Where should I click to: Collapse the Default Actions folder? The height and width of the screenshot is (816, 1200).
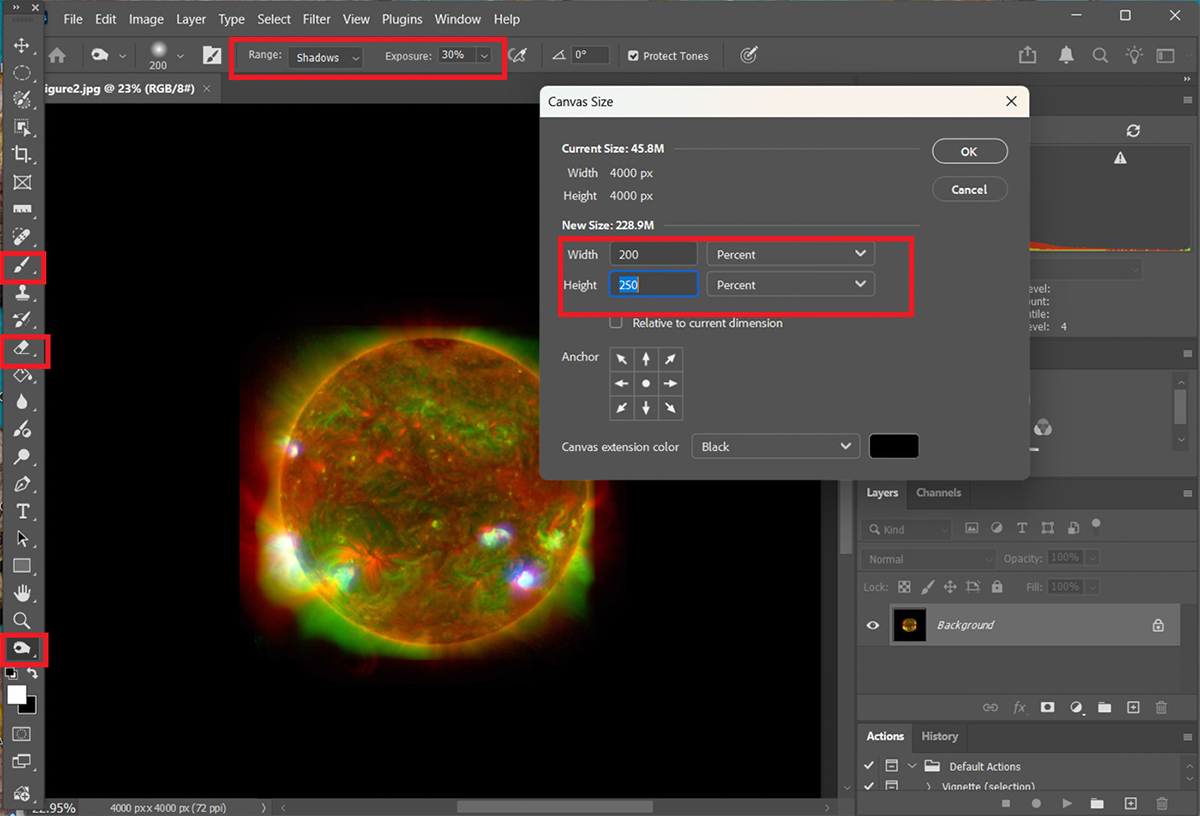pyautogui.click(x=912, y=766)
